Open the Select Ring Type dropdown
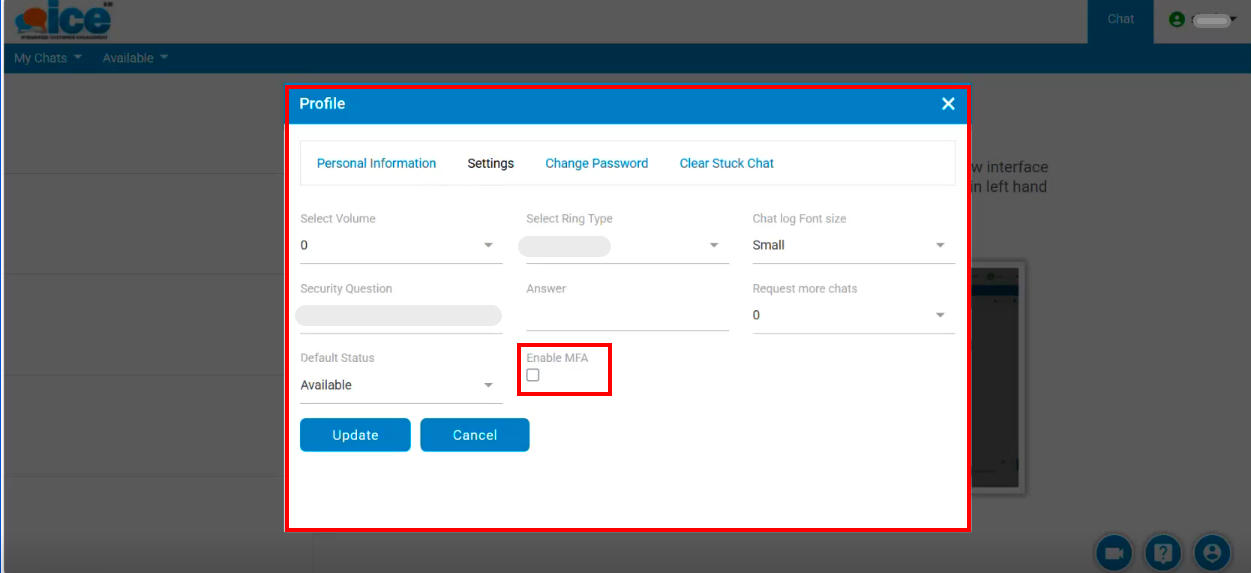The width and height of the screenshot is (1251, 573). pyautogui.click(x=626, y=246)
